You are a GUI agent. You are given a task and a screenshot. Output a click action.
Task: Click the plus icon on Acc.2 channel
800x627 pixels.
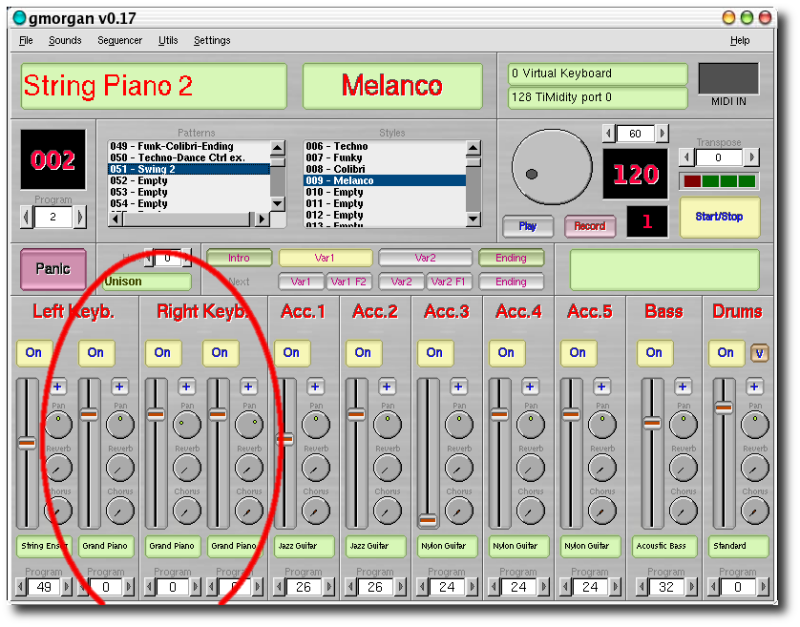tap(387, 387)
